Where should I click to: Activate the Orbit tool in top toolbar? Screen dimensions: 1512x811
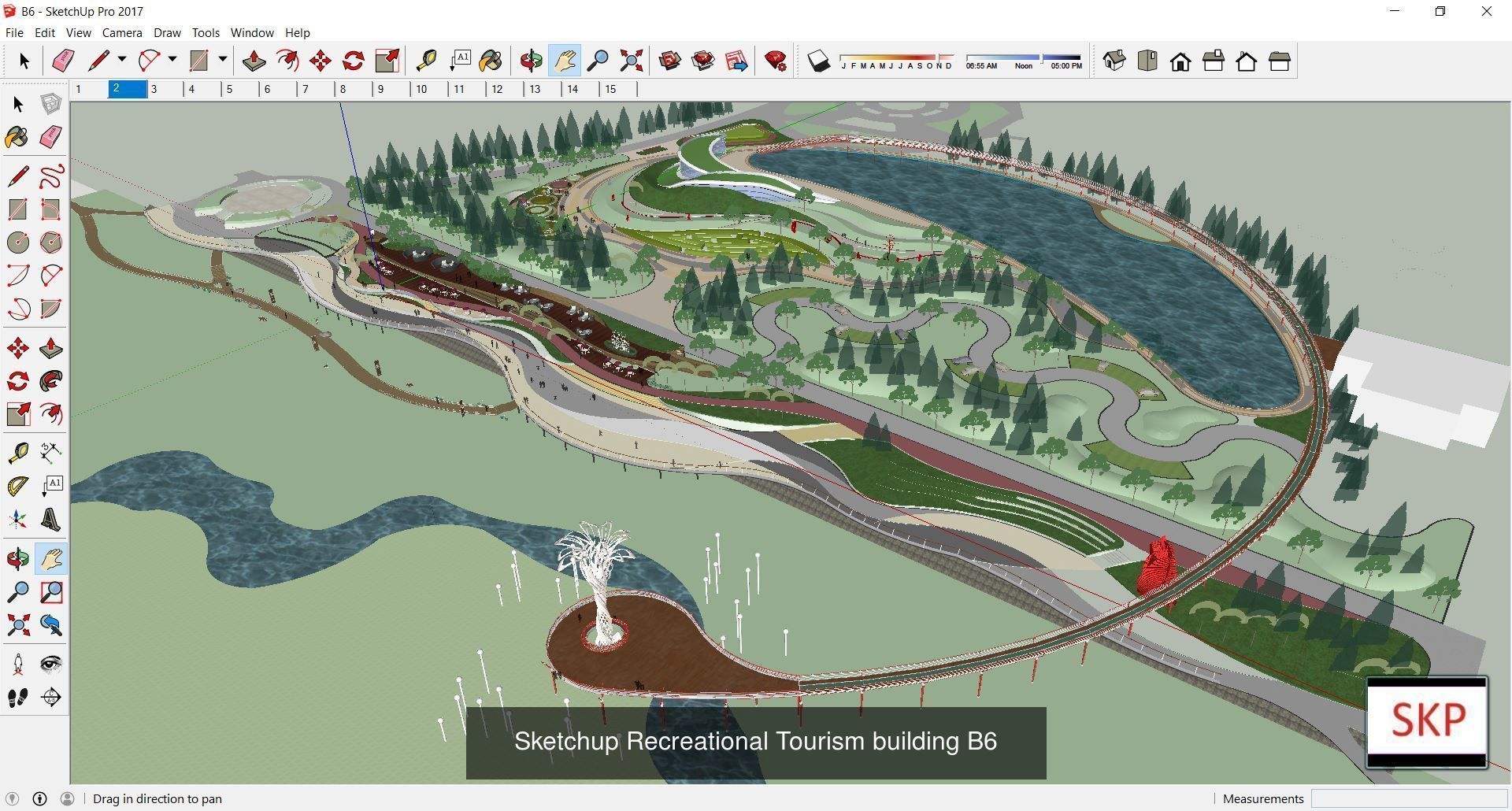point(531,61)
